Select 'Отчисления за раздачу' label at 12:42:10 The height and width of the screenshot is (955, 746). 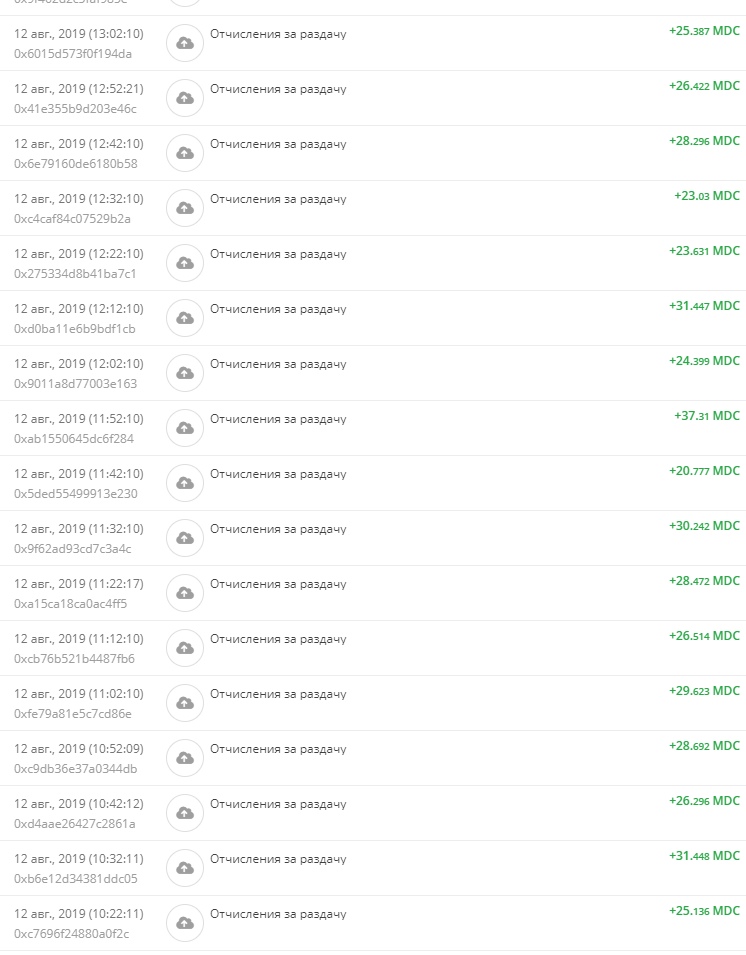(278, 144)
